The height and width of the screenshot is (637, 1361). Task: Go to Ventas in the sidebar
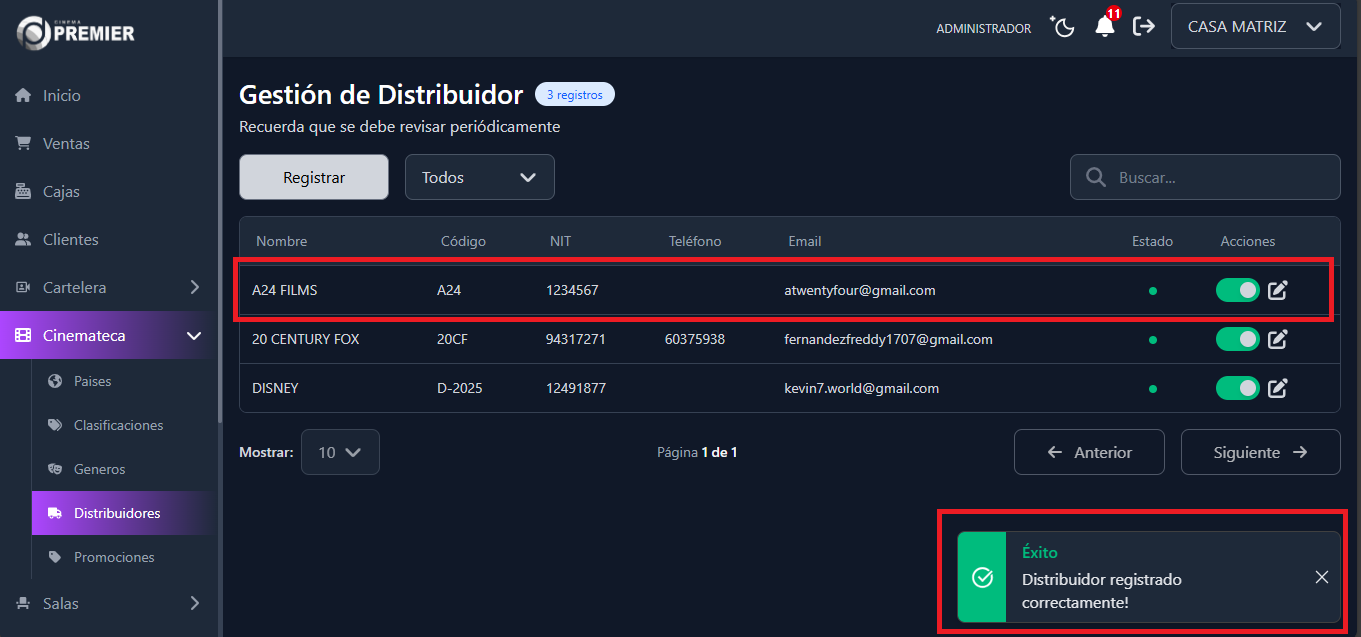point(66,144)
